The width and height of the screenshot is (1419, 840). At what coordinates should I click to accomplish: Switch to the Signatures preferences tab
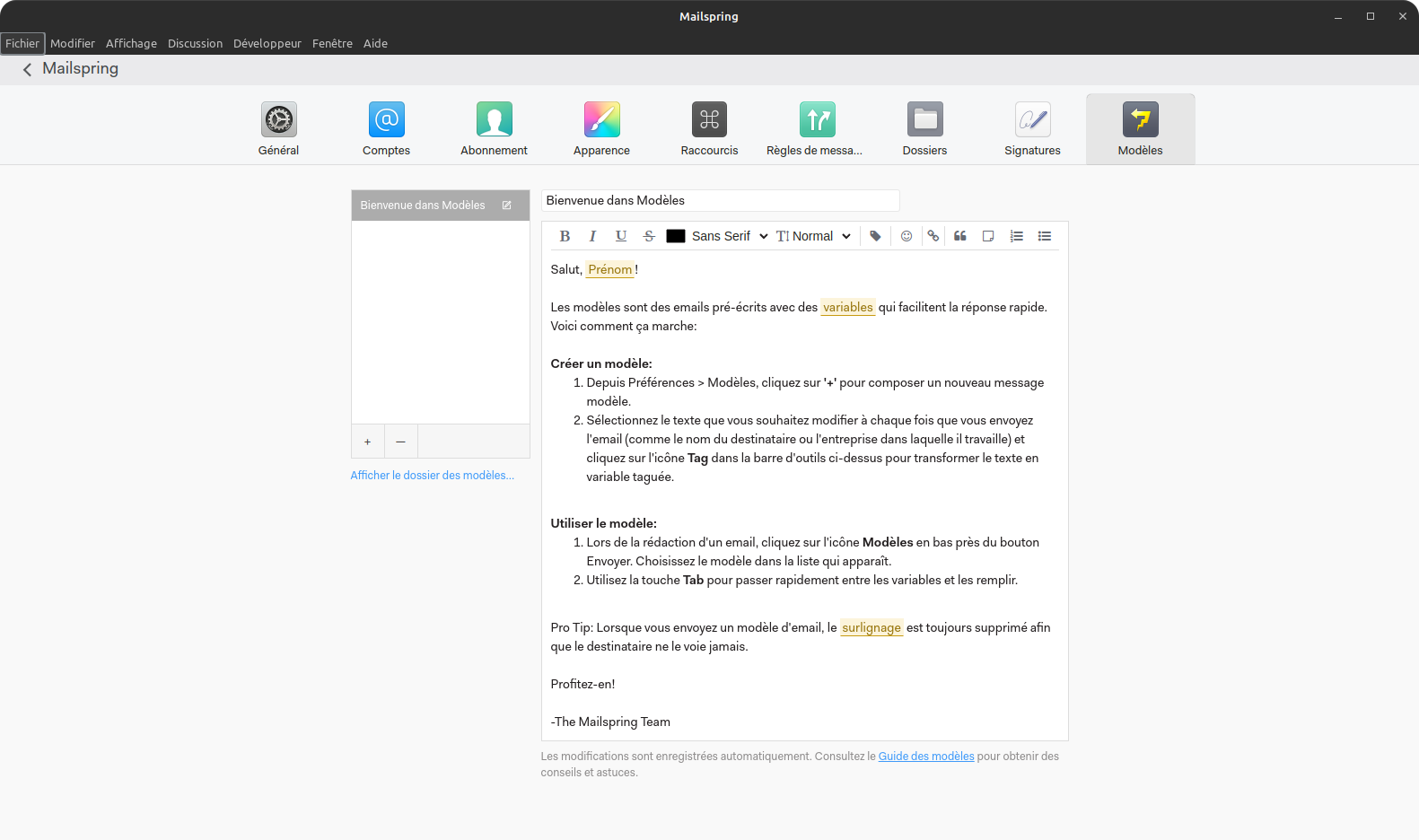click(x=1032, y=129)
